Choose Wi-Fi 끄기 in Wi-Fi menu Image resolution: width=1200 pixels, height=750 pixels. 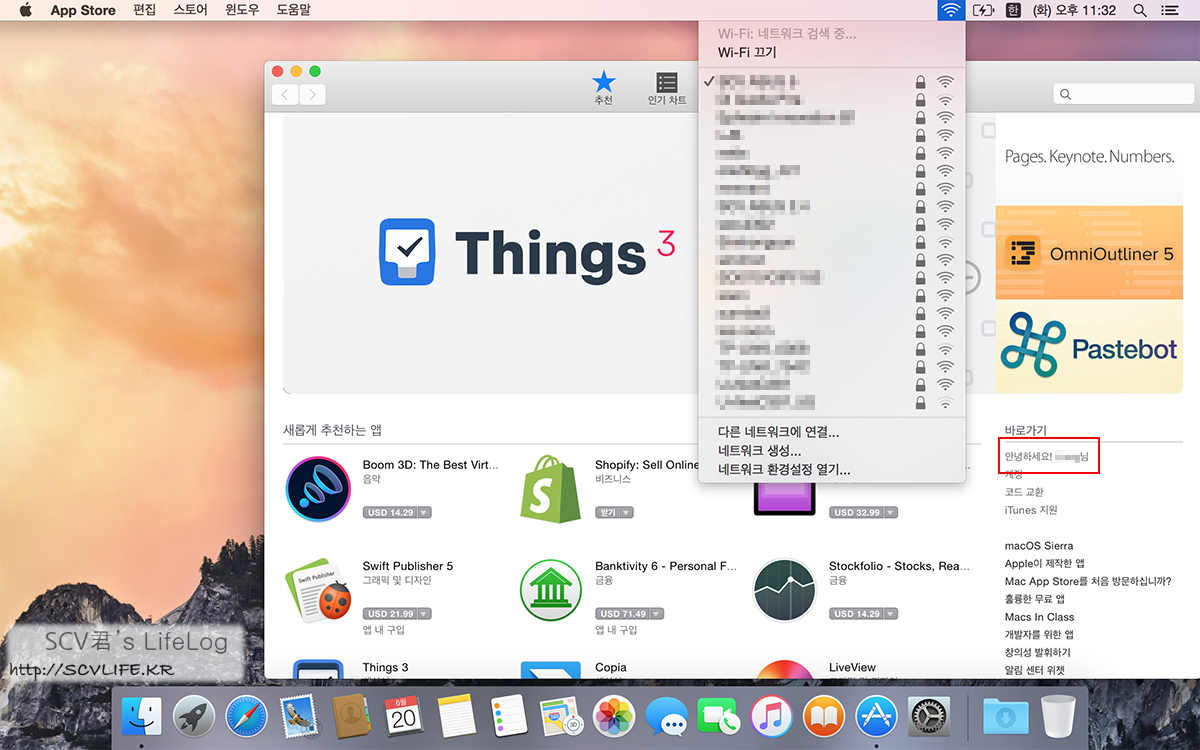coord(832,52)
